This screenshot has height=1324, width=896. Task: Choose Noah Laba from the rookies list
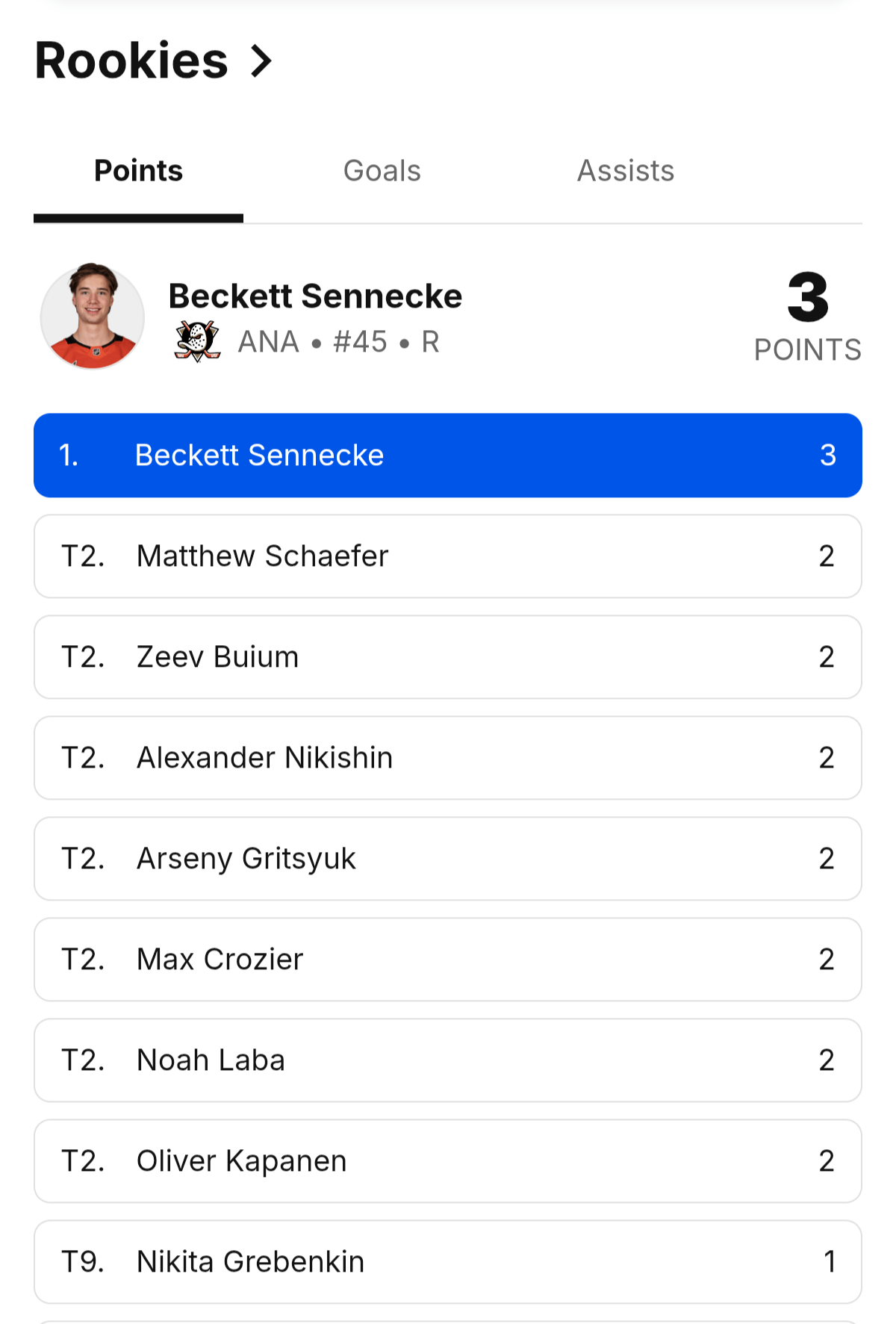pos(448,1060)
